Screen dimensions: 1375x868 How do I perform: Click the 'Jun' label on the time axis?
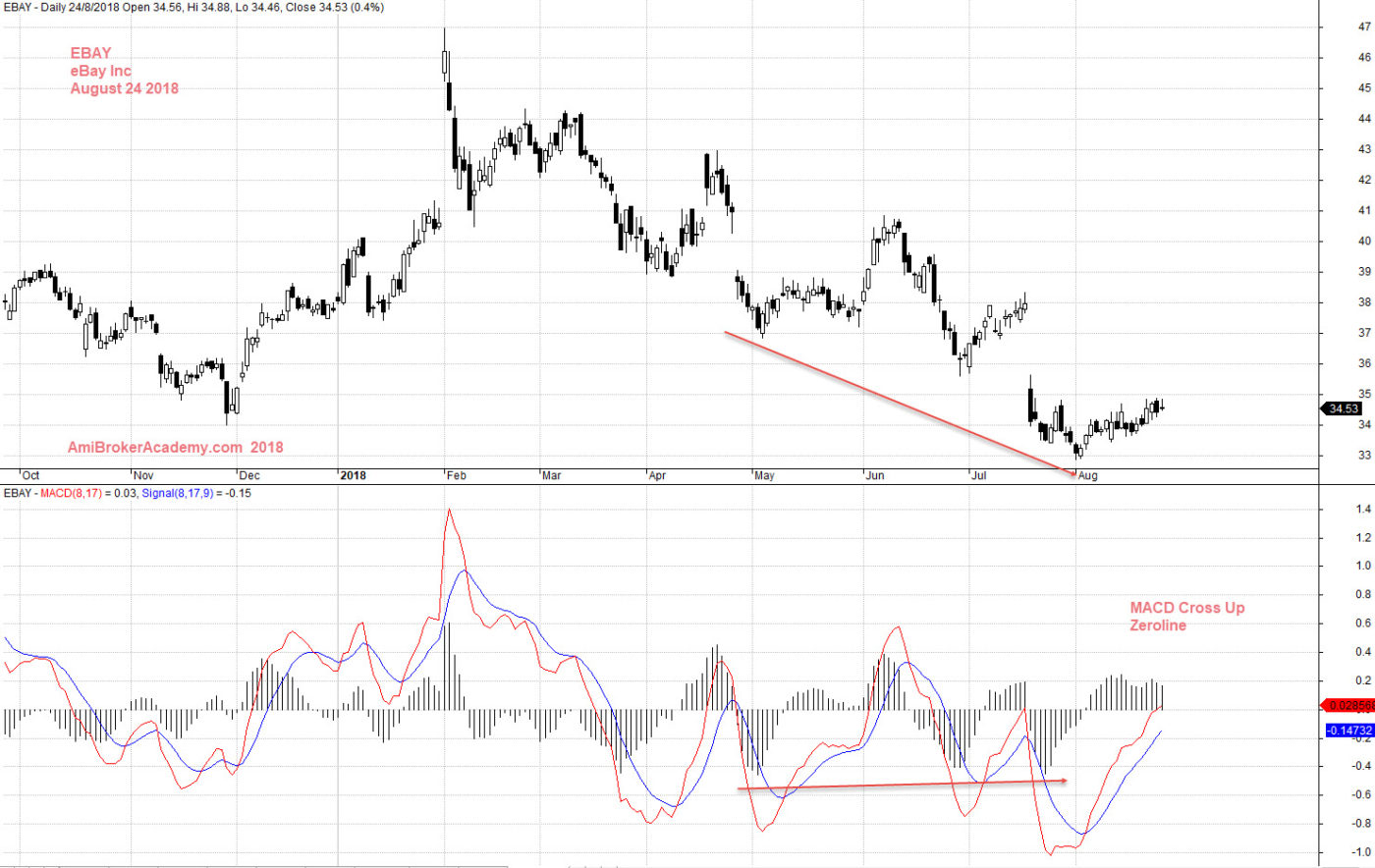875,475
